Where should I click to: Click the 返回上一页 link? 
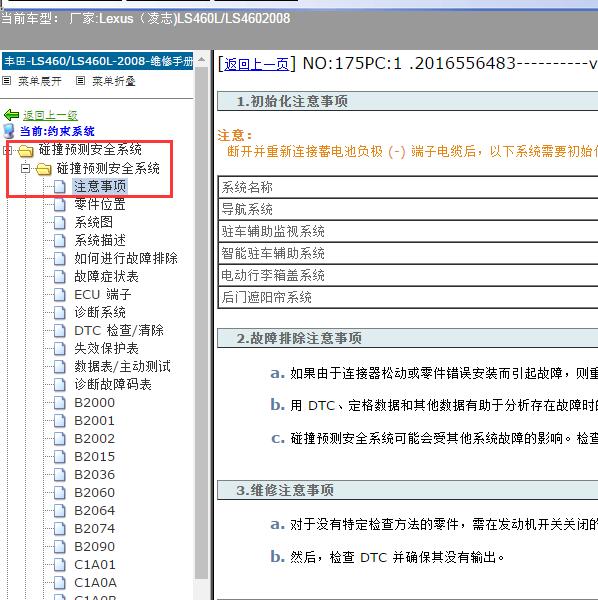click(x=256, y=64)
